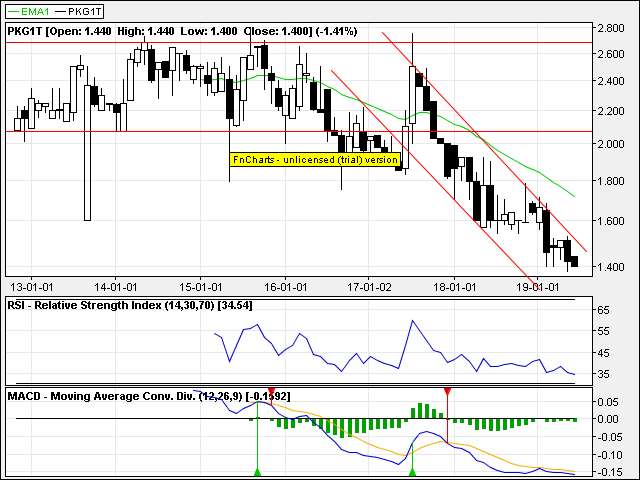
Task: Click the 19-01-01 date axis label
Action: (537, 287)
